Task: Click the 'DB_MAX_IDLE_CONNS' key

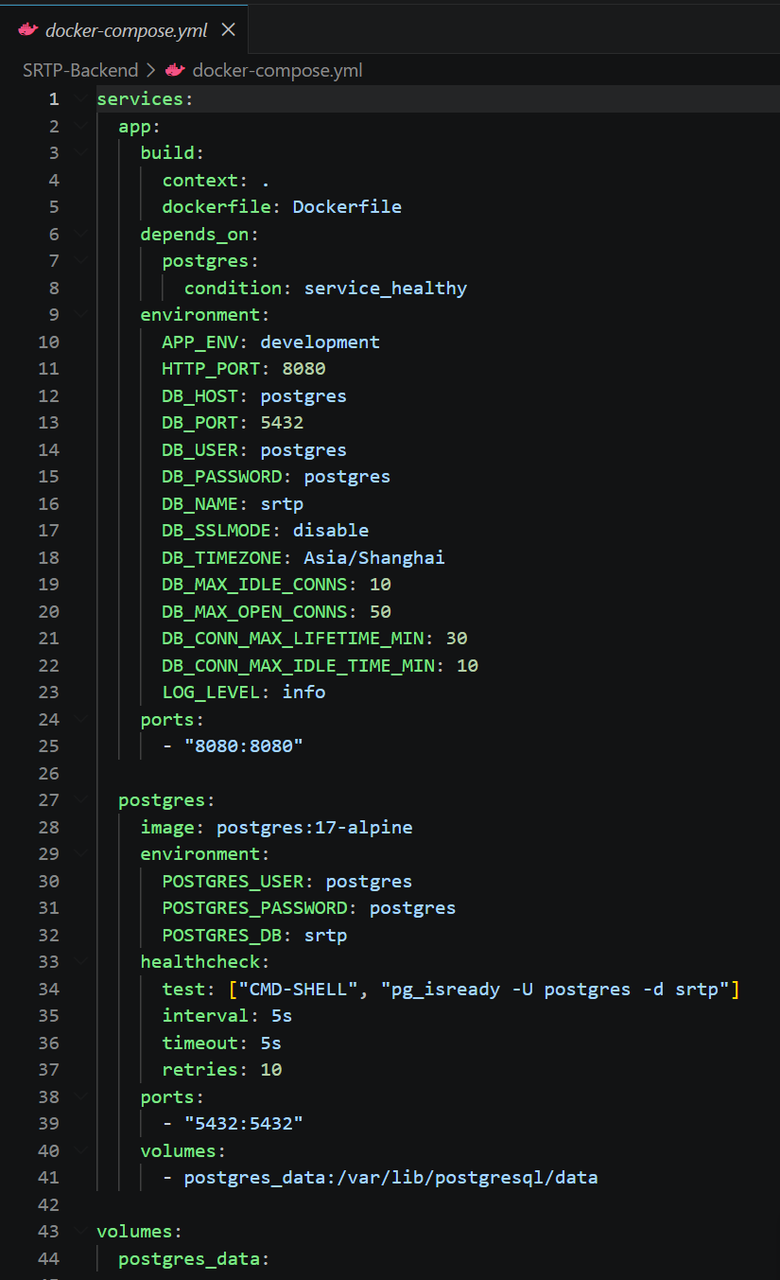Action: click(x=254, y=585)
